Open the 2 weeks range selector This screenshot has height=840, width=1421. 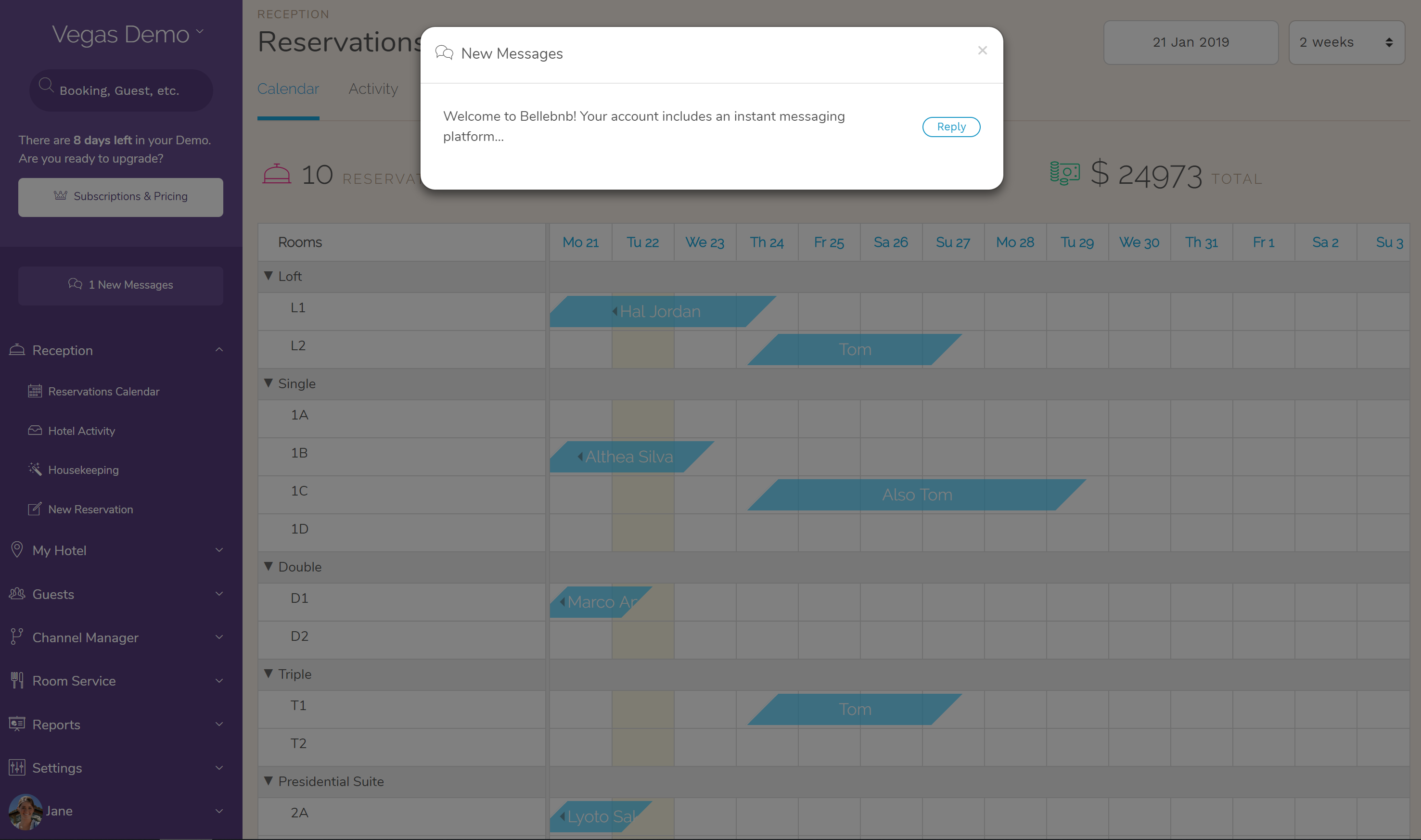click(x=1346, y=42)
